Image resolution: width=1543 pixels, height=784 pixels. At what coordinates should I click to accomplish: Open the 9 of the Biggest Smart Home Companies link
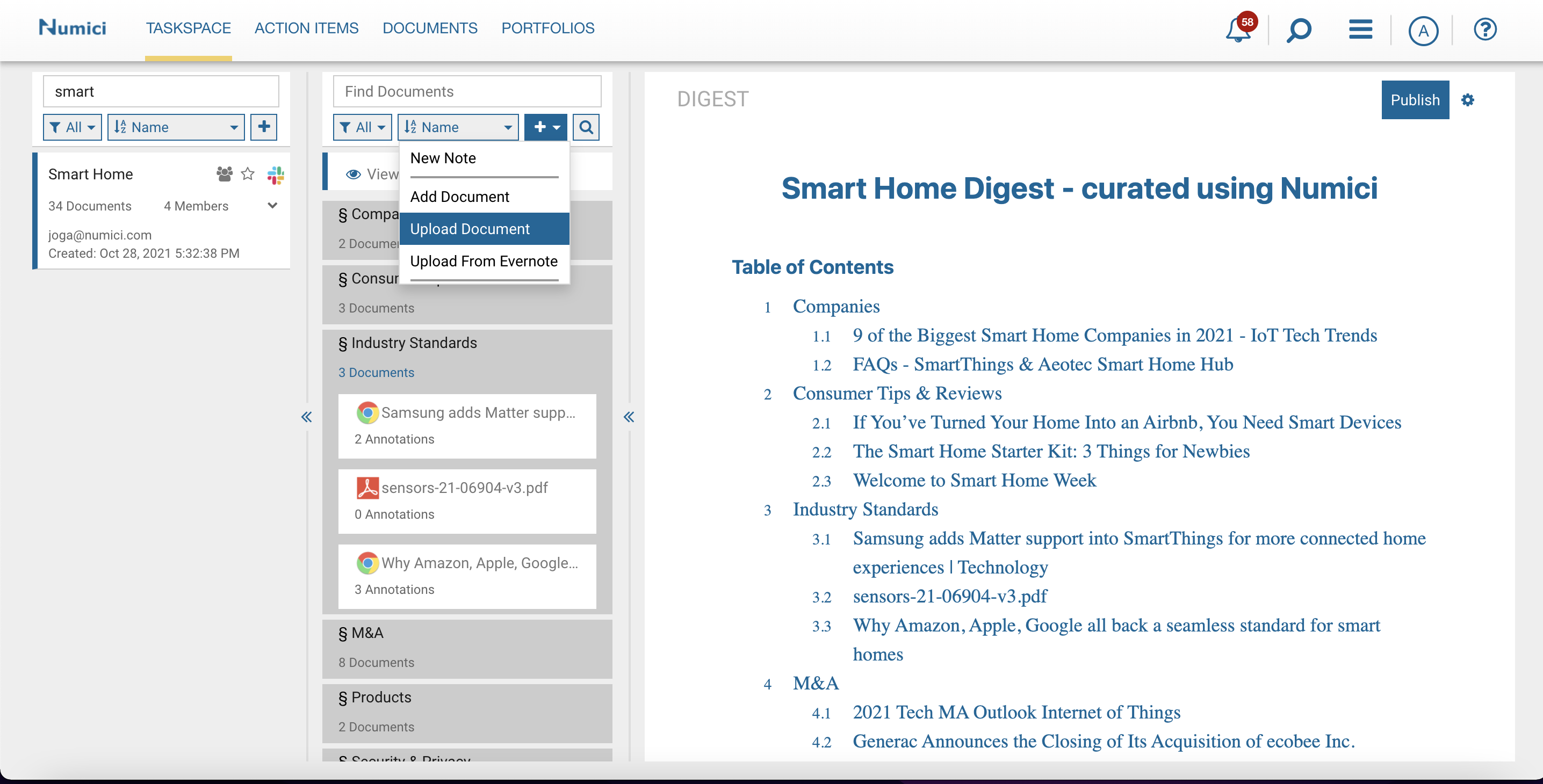point(1115,335)
